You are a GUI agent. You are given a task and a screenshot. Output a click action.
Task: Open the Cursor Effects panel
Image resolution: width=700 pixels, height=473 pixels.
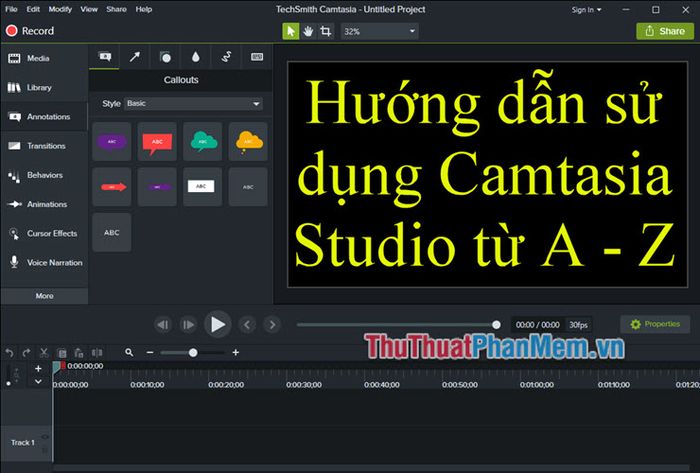44,233
